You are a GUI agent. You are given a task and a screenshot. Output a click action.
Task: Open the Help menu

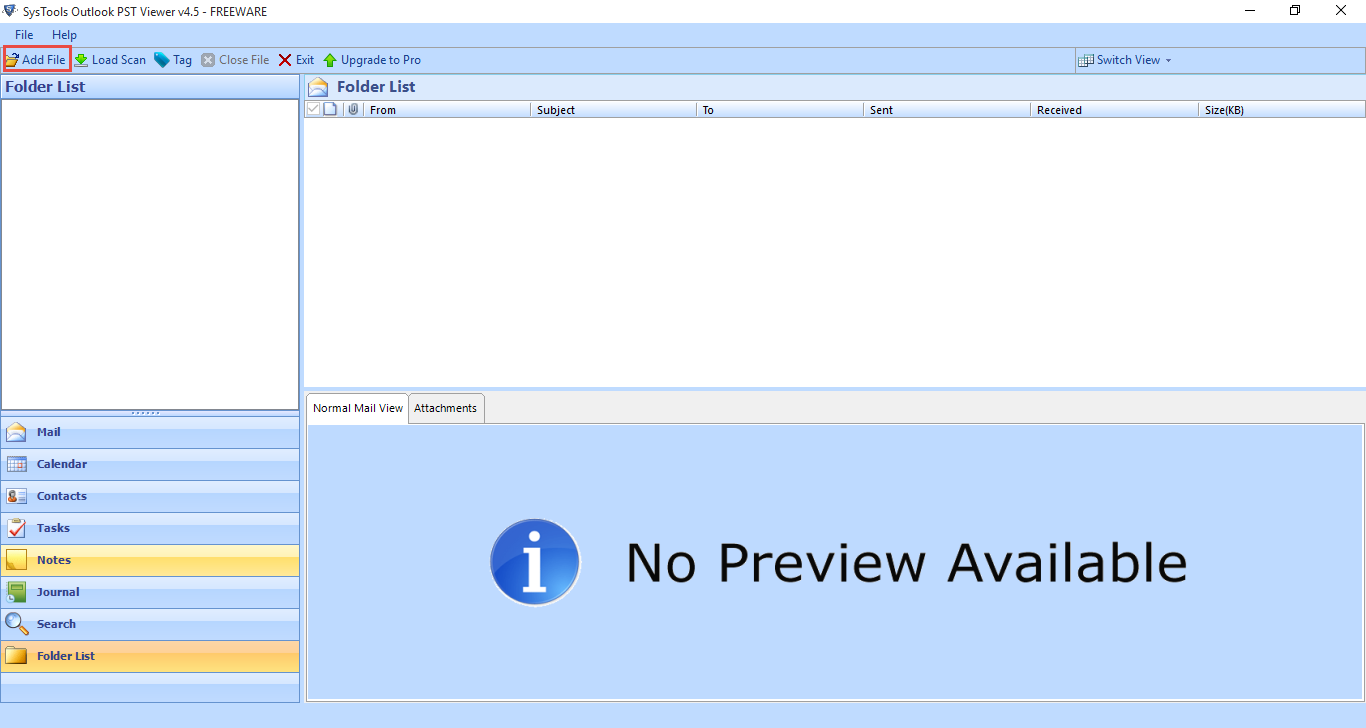pos(64,35)
